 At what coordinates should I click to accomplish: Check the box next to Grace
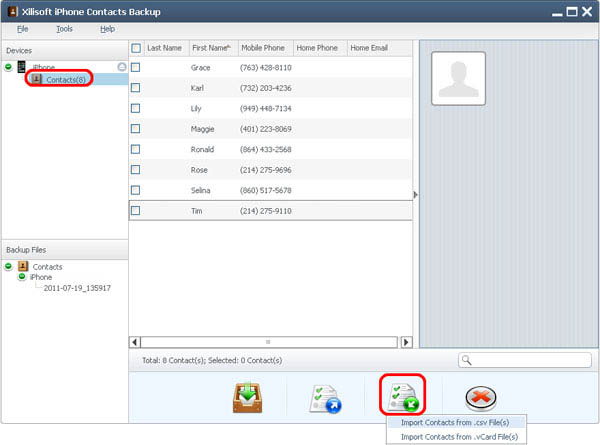[x=135, y=67]
